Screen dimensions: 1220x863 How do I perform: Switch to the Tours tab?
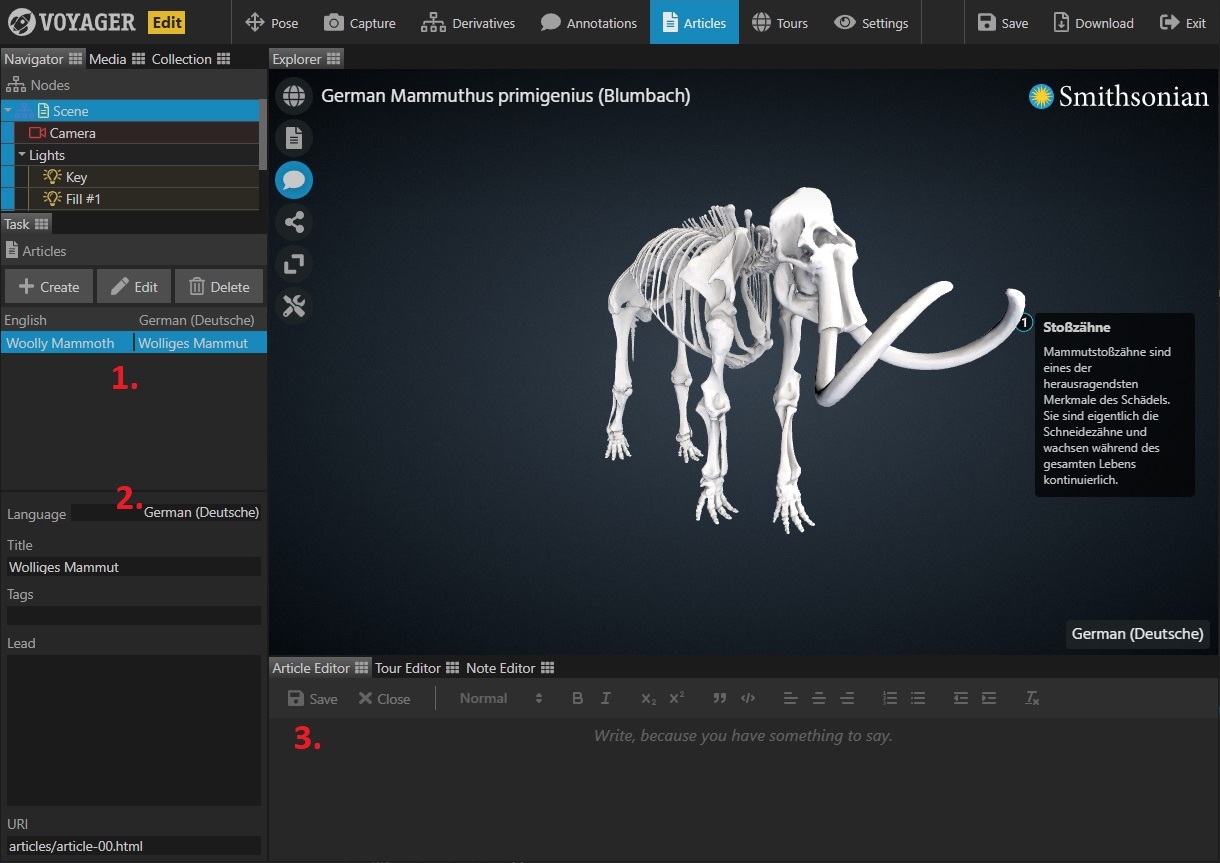point(779,23)
